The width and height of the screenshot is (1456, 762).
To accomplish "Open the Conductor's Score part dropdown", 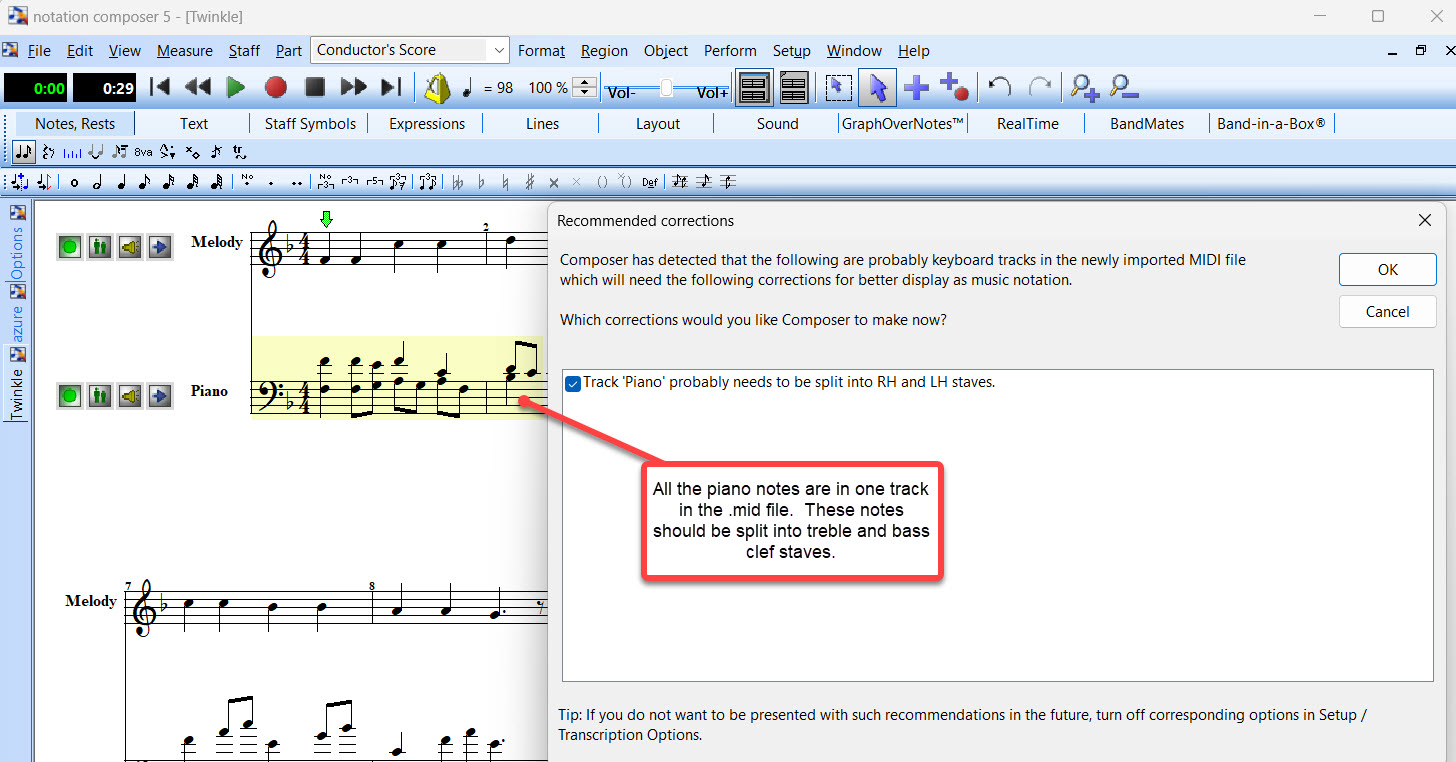I will point(498,50).
